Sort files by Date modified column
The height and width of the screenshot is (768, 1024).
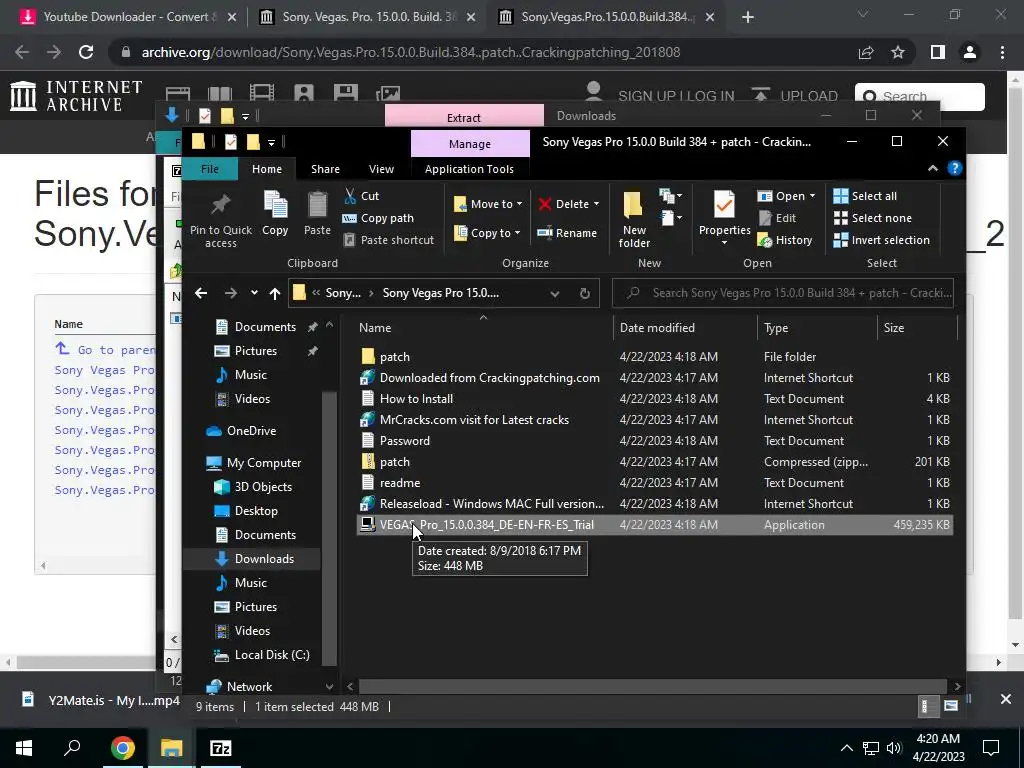click(685, 328)
